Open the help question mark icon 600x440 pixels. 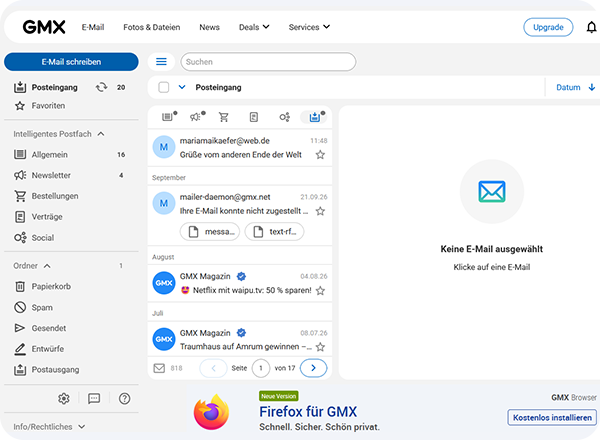[124, 398]
